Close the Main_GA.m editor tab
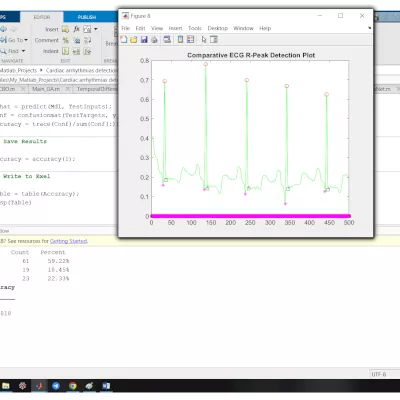400x400 pixels. [68, 89]
